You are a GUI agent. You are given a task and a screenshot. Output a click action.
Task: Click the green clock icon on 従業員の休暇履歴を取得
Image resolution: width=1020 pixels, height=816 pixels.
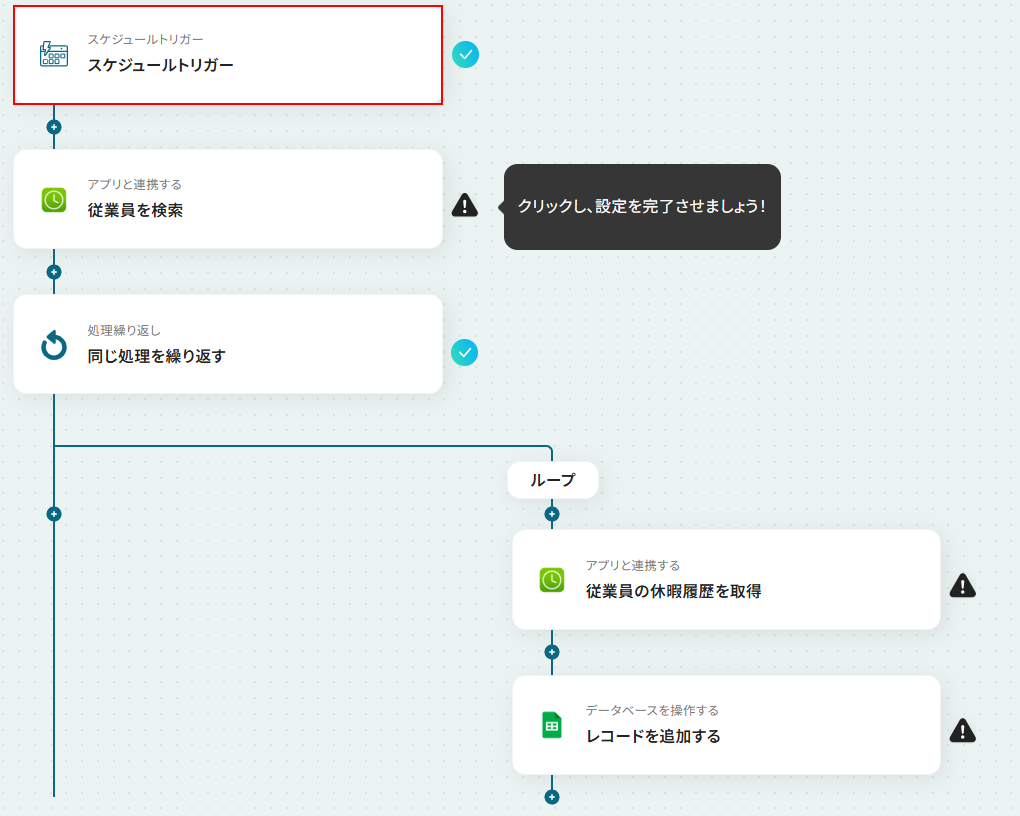pyautogui.click(x=552, y=580)
